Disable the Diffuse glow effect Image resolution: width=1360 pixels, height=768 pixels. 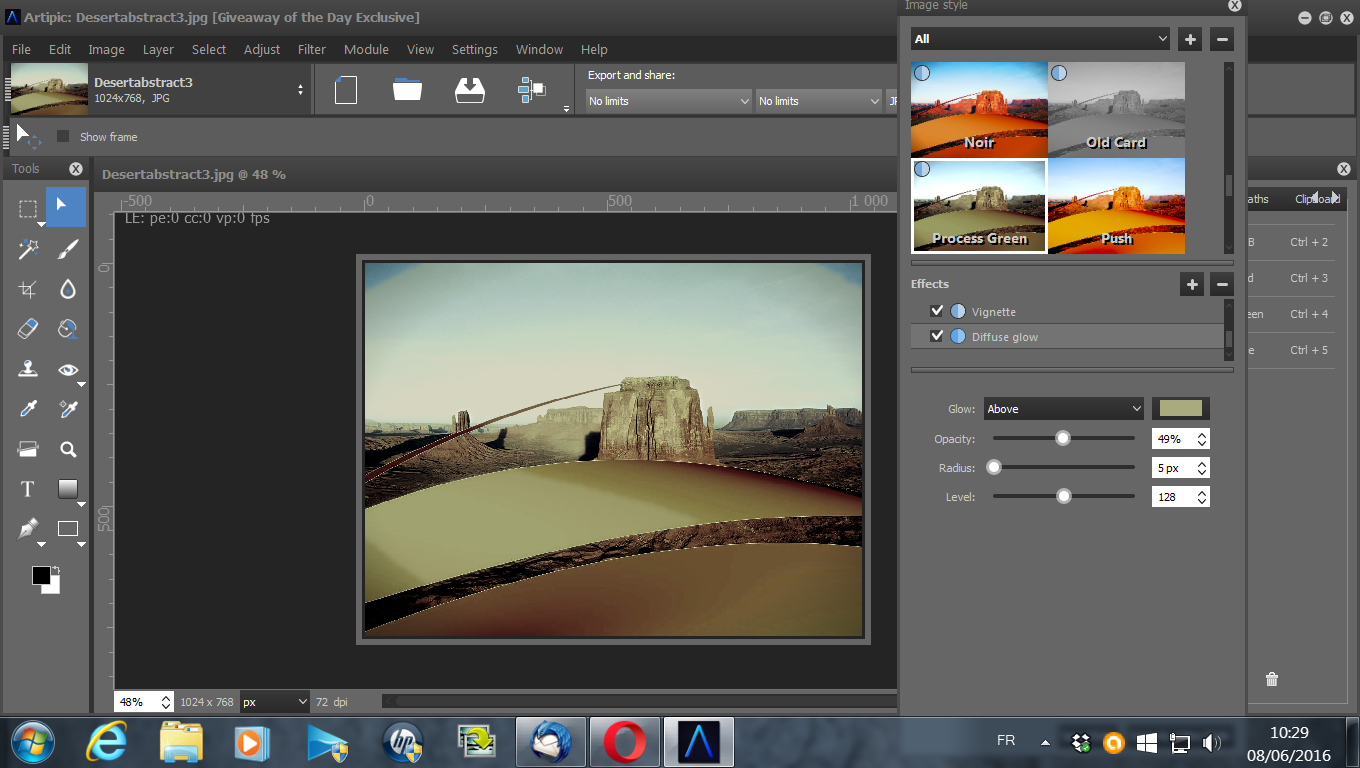pyautogui.click(x=937, y=337)
